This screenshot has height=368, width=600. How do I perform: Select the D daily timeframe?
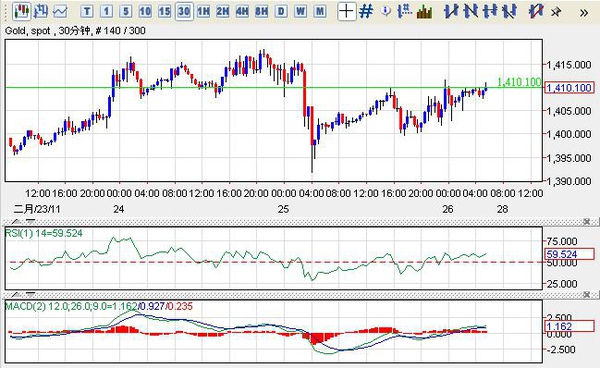pyautogui.click(x=281, y=11)
